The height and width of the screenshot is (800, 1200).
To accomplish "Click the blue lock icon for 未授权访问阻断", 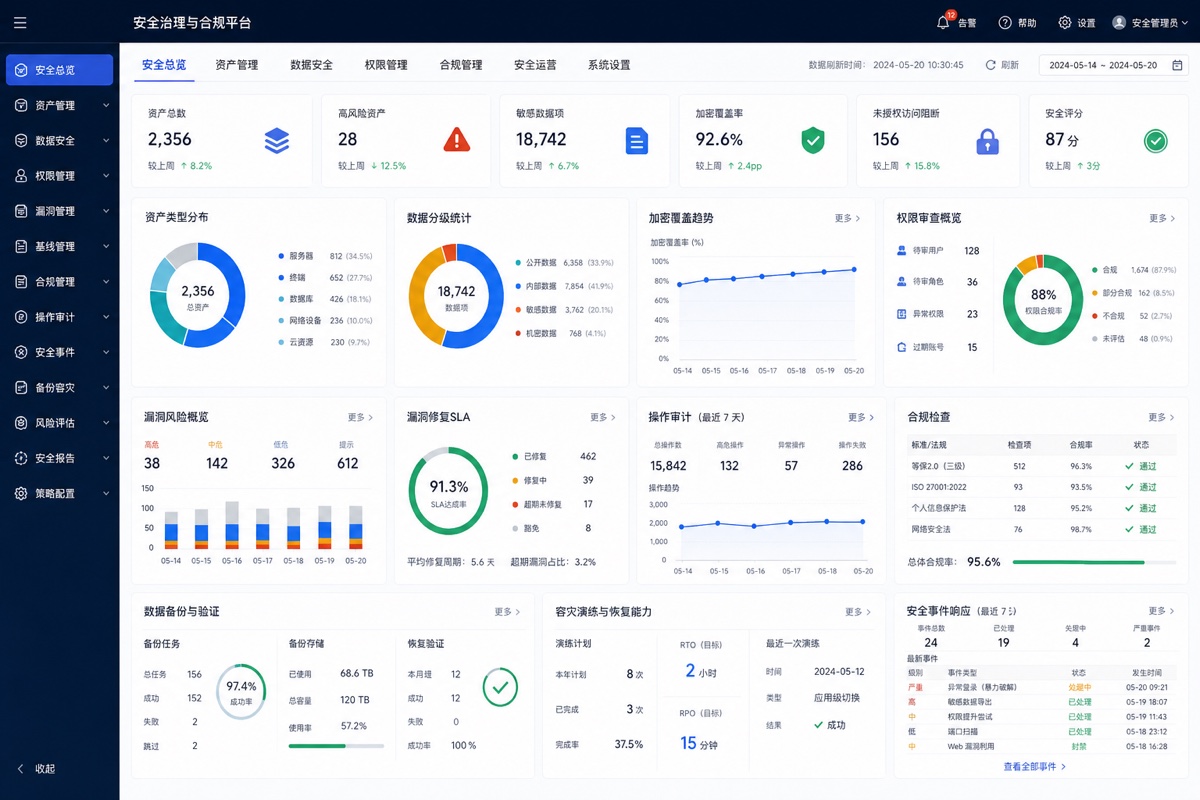I will click(987, 141).
